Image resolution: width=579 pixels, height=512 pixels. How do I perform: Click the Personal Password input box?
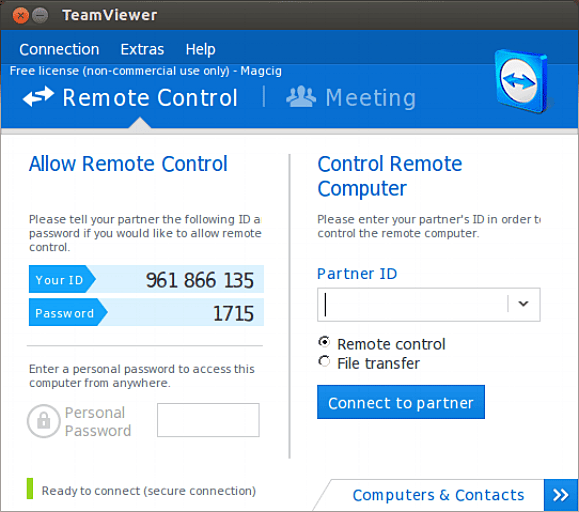click(x=208, y=420)
